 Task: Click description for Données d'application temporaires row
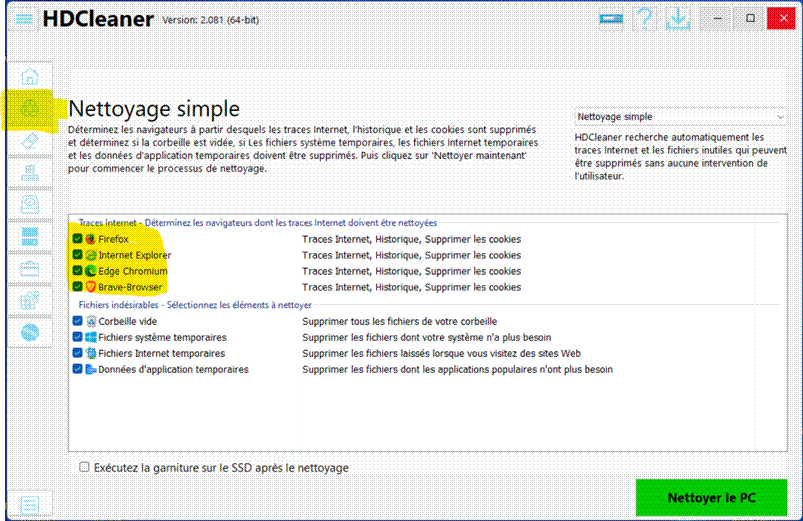457,369
